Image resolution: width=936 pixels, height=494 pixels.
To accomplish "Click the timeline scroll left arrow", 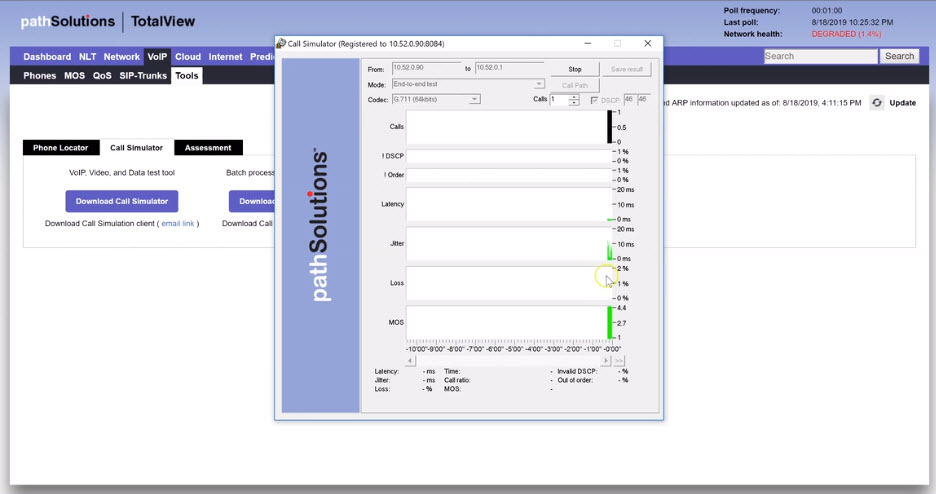I will 411,361.
